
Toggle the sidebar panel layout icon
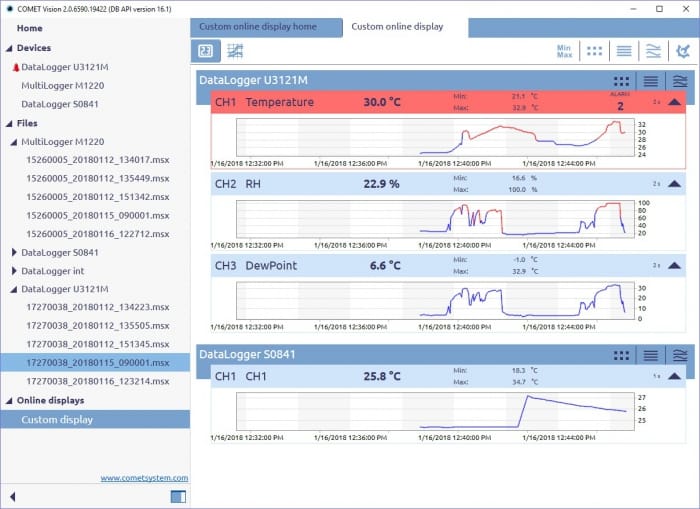point(178,496)
